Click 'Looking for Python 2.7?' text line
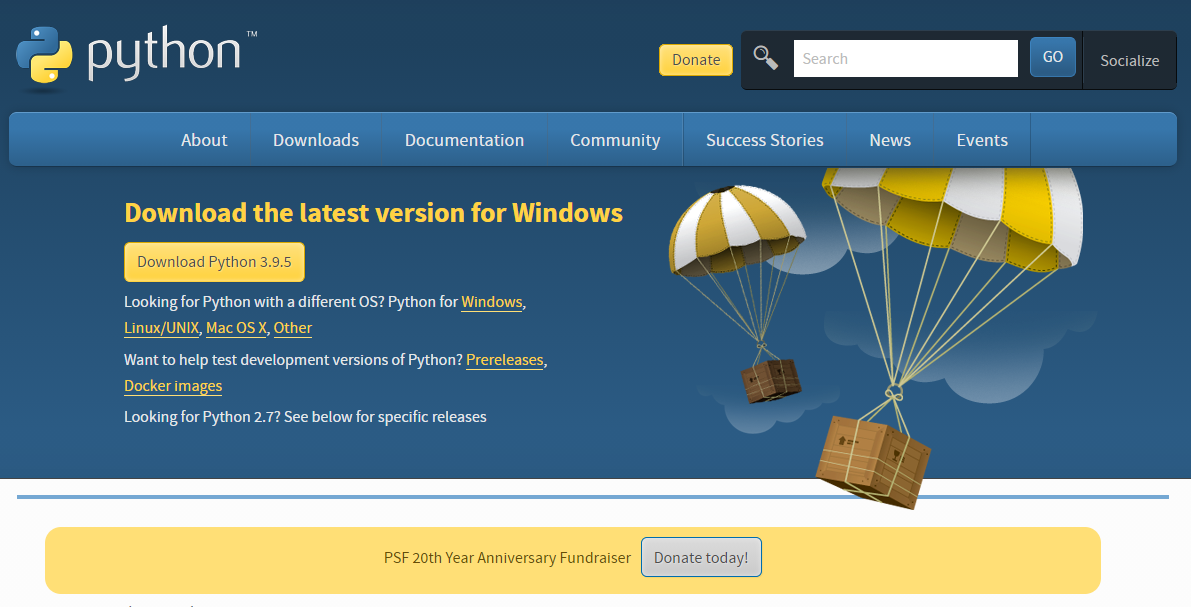 tap(305, 417)
